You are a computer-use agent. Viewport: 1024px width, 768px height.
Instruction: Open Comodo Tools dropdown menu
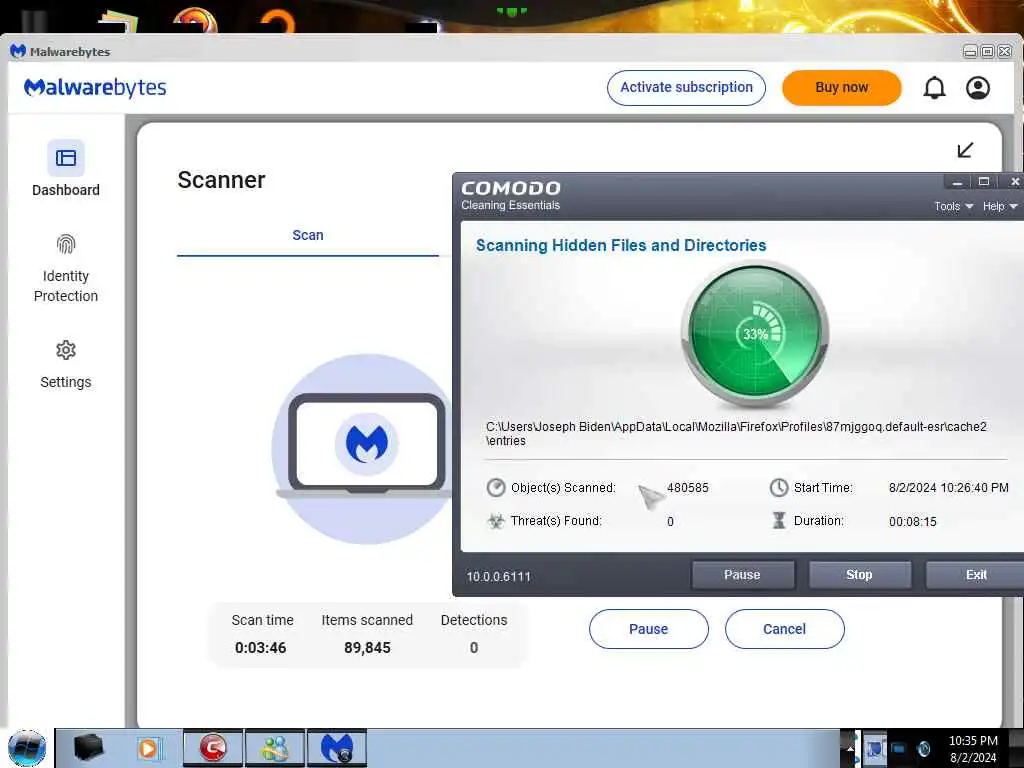[953, 206]
